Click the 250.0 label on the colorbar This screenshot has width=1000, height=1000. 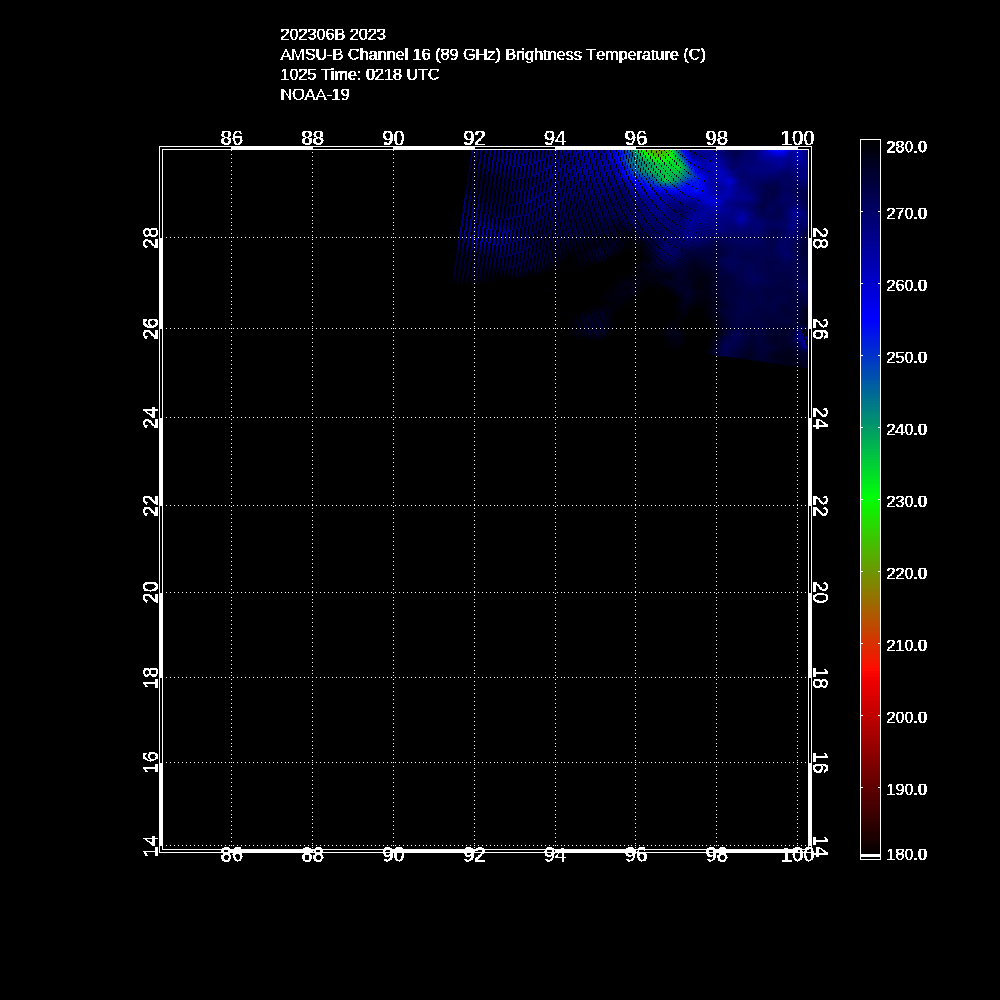906,357
